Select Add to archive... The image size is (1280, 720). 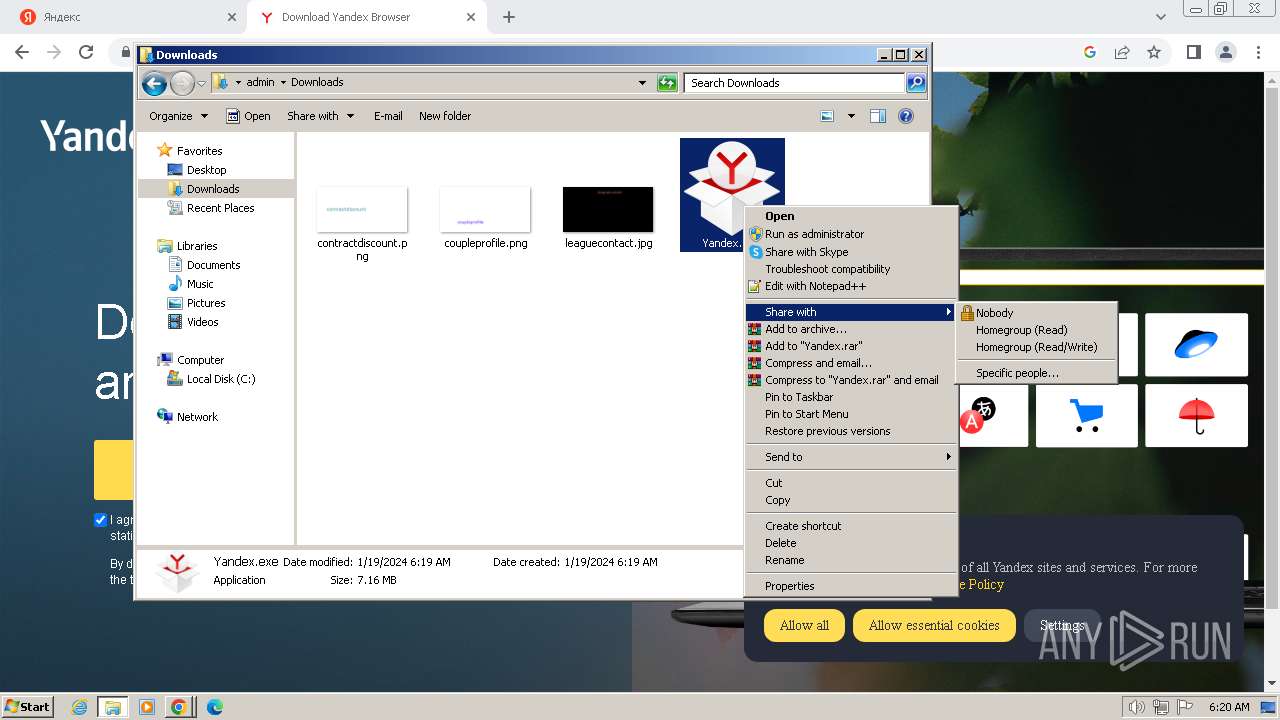805,329
